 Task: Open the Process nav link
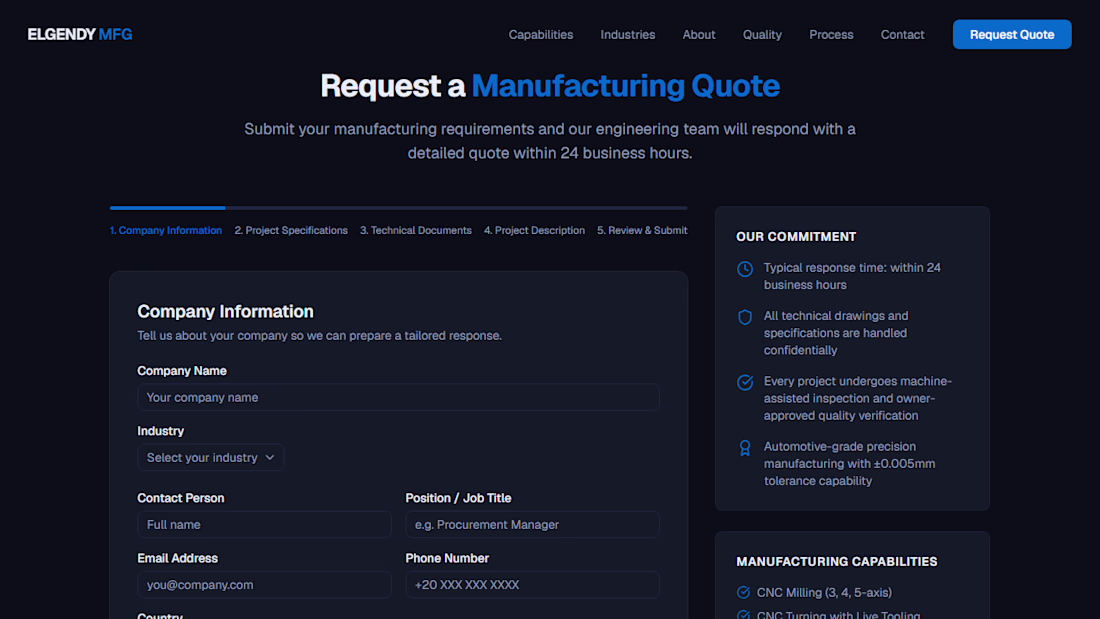point(831,34)
